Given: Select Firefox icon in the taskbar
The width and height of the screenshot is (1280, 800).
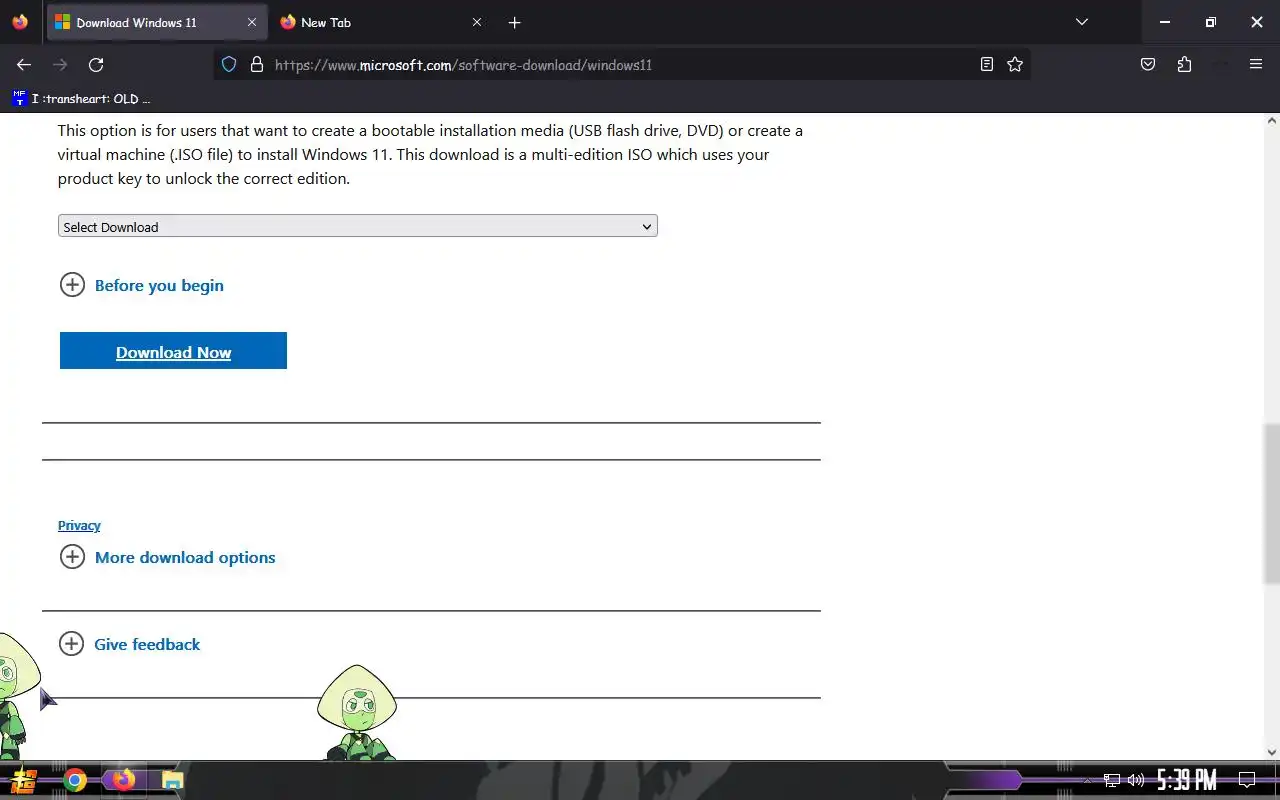Looking at the screenshot, I should click(123, 780).
